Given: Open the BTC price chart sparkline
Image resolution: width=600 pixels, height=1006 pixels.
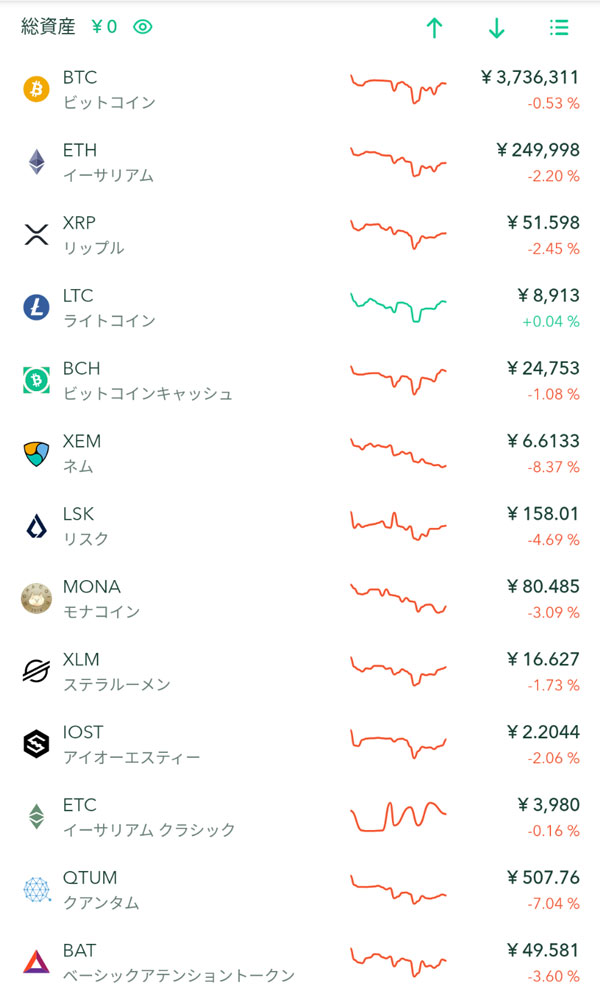Looking at the screenshot, I should tap(398, 88).
